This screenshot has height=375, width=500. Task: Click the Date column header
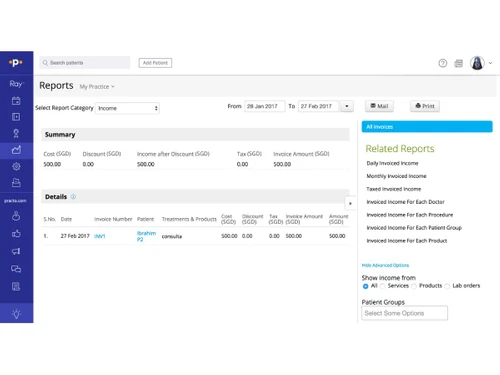pyautogui.click(x=66, y=219)
